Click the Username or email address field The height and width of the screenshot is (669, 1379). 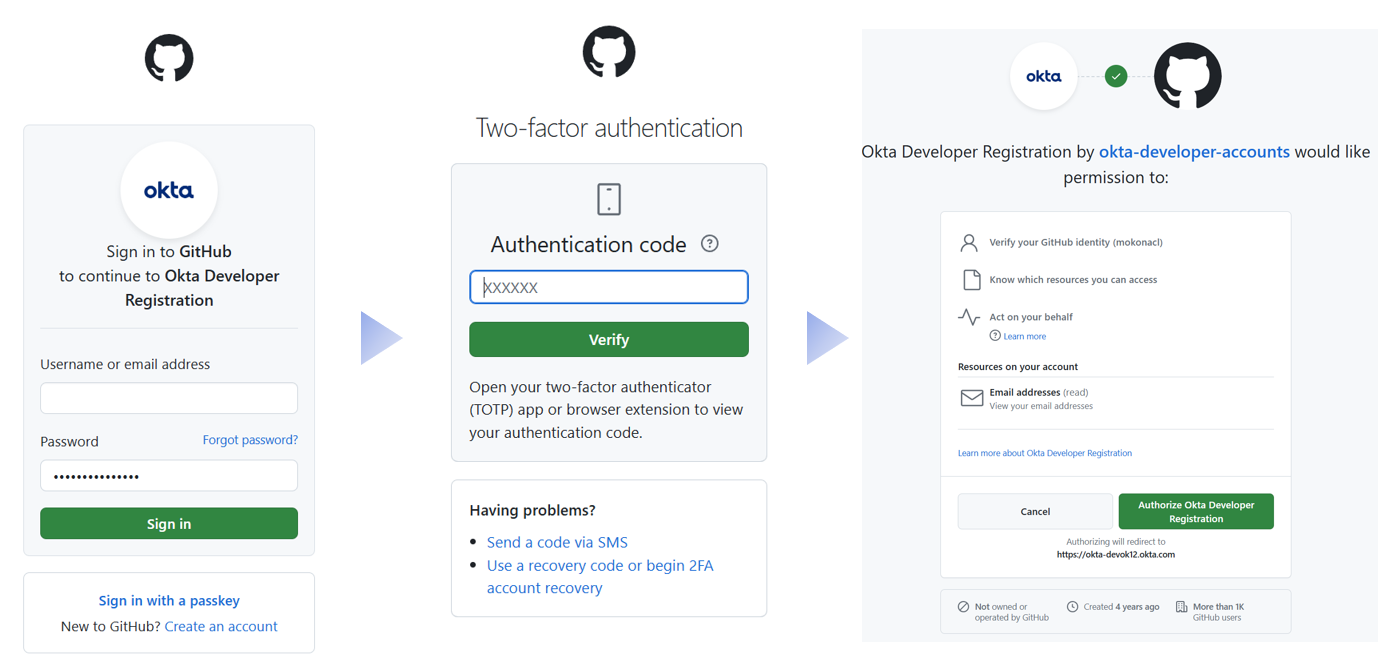click(168, 398)
